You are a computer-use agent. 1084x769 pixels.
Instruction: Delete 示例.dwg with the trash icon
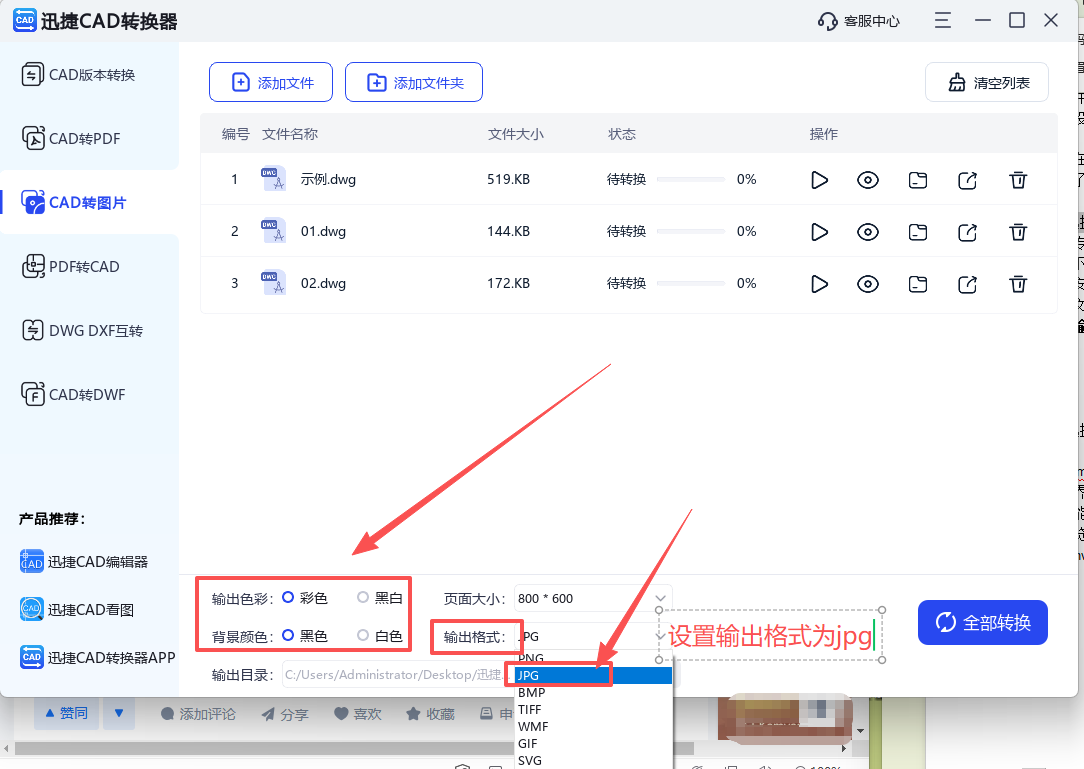[1018, 180]
